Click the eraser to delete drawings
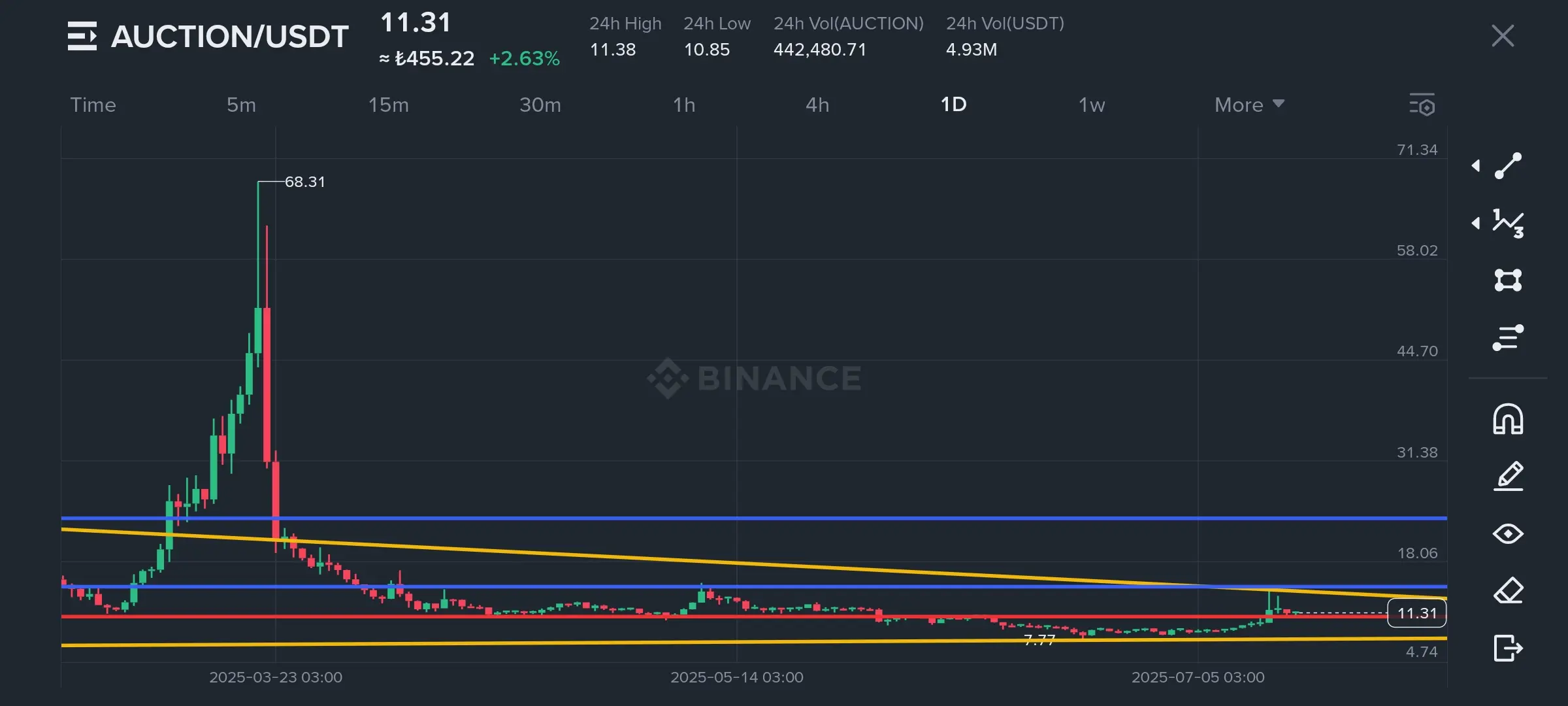The image size is (1568, 706). click(x=1508, y=591)
